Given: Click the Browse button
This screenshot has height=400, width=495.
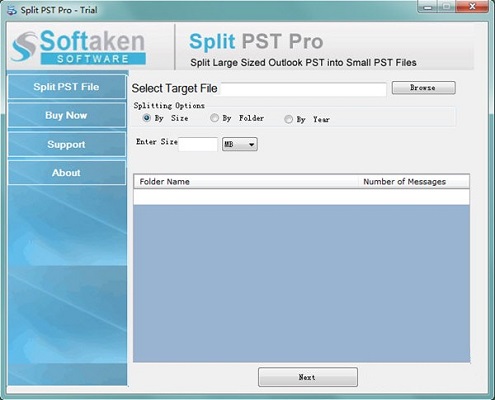Looking at the screenshot, I should click(x=423, y=88).
